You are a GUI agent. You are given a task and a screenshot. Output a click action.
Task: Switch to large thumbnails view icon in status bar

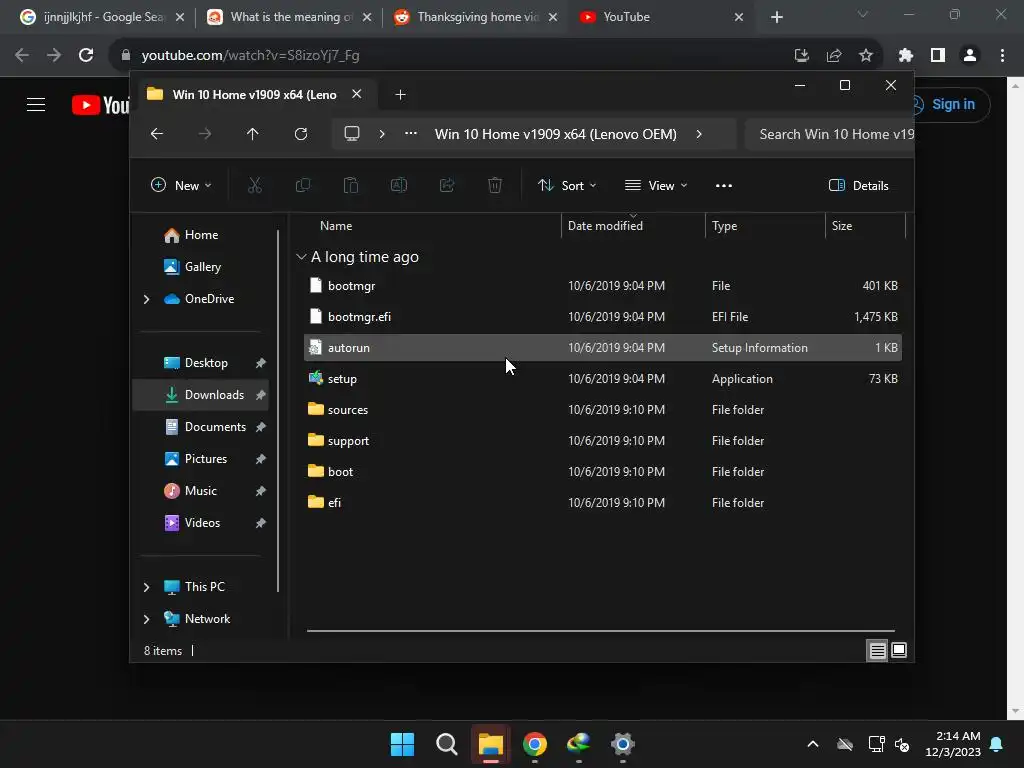(x=899, y=650)
